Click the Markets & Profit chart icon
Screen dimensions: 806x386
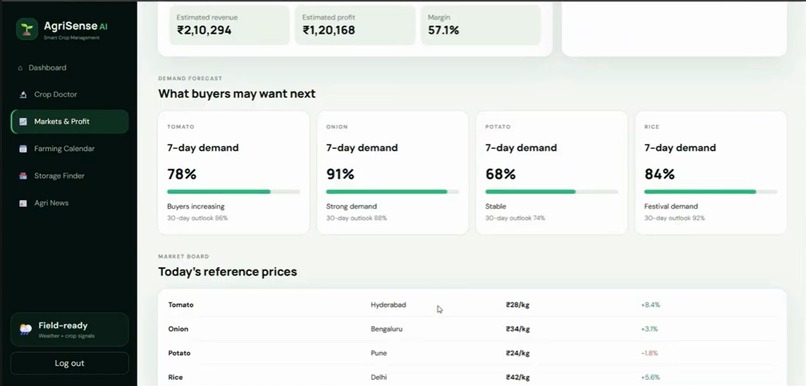click(23, 122)
